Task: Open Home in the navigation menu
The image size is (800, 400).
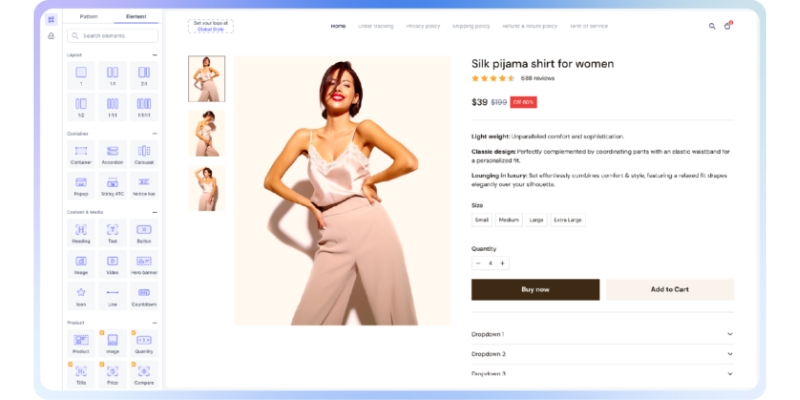Action: 338,26
